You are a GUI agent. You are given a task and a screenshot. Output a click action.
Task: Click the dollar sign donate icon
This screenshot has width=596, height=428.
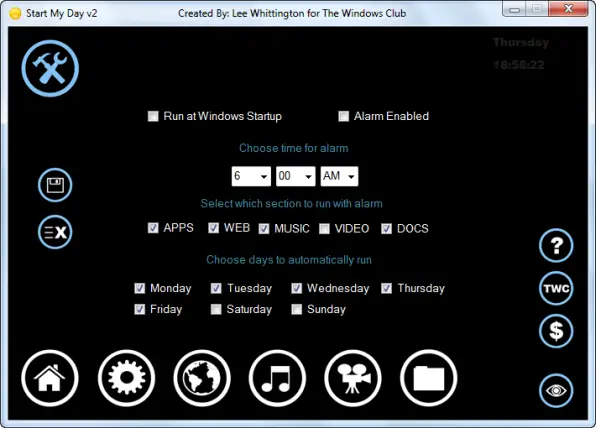(556, 331)
